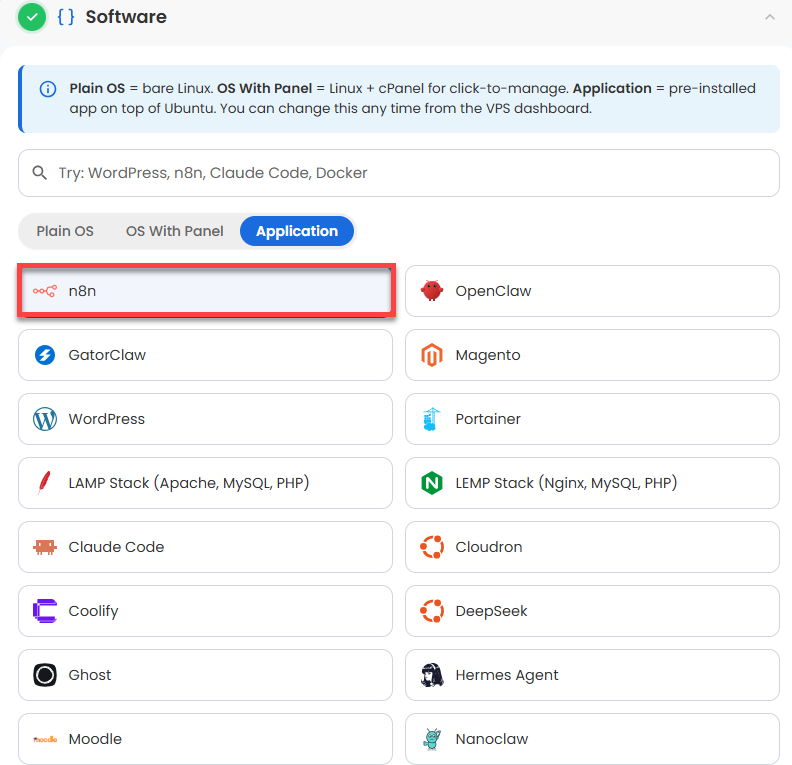Image resolution: width=792 pixels, height=765 pixels.
Task: Click the Ghost black circle icon
Action: click(45, 675)
